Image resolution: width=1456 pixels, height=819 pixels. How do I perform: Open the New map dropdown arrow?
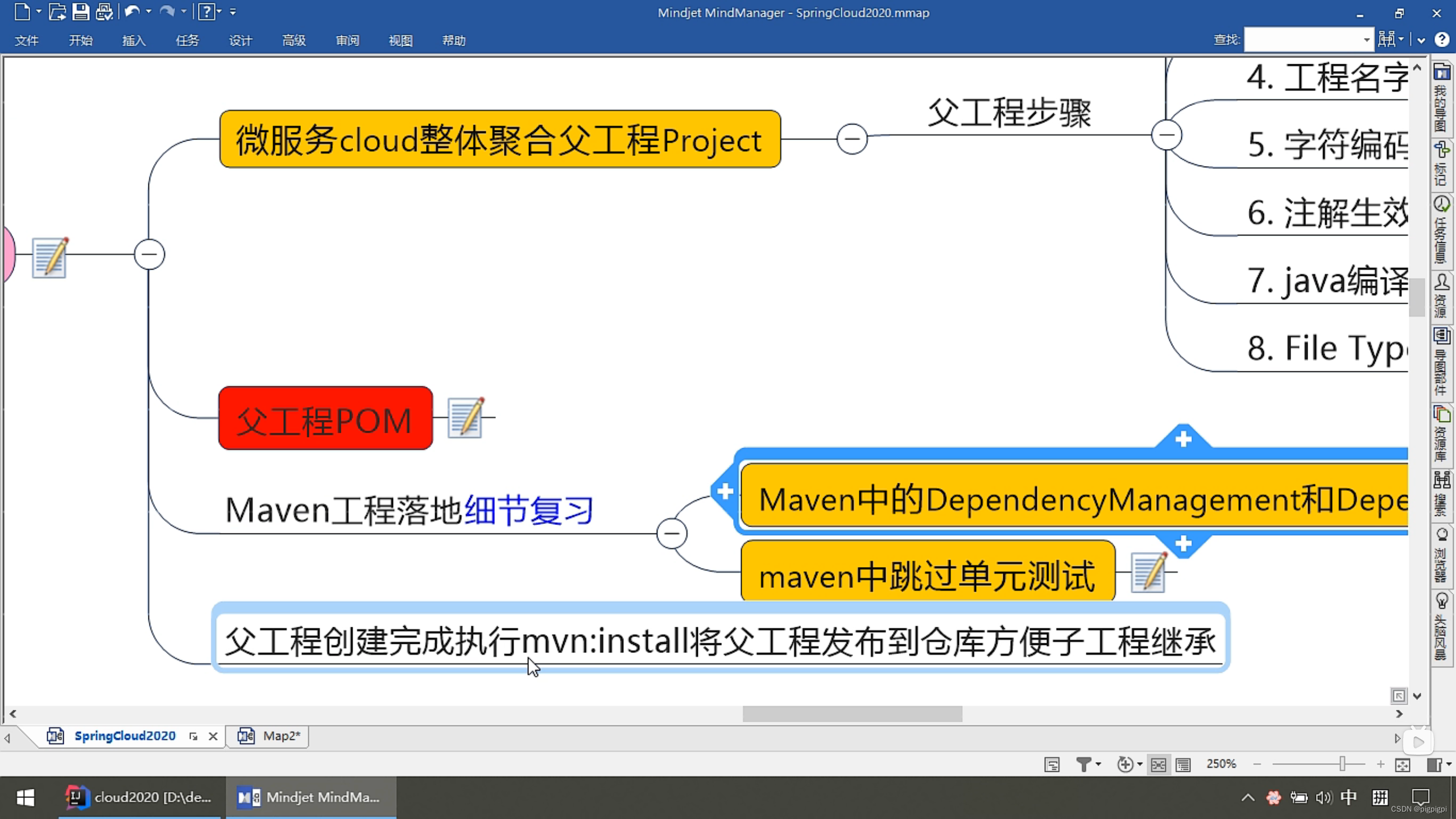pos(39,12)
